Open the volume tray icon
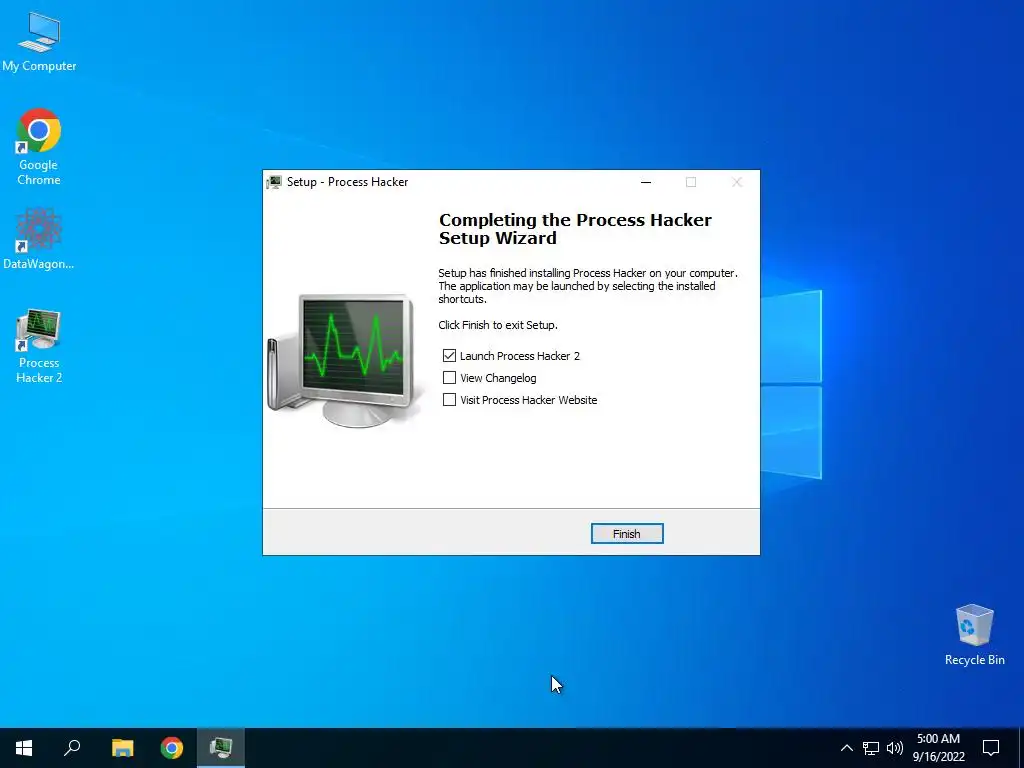This screenshot has height=768, width=1024. tap(895, 748)
